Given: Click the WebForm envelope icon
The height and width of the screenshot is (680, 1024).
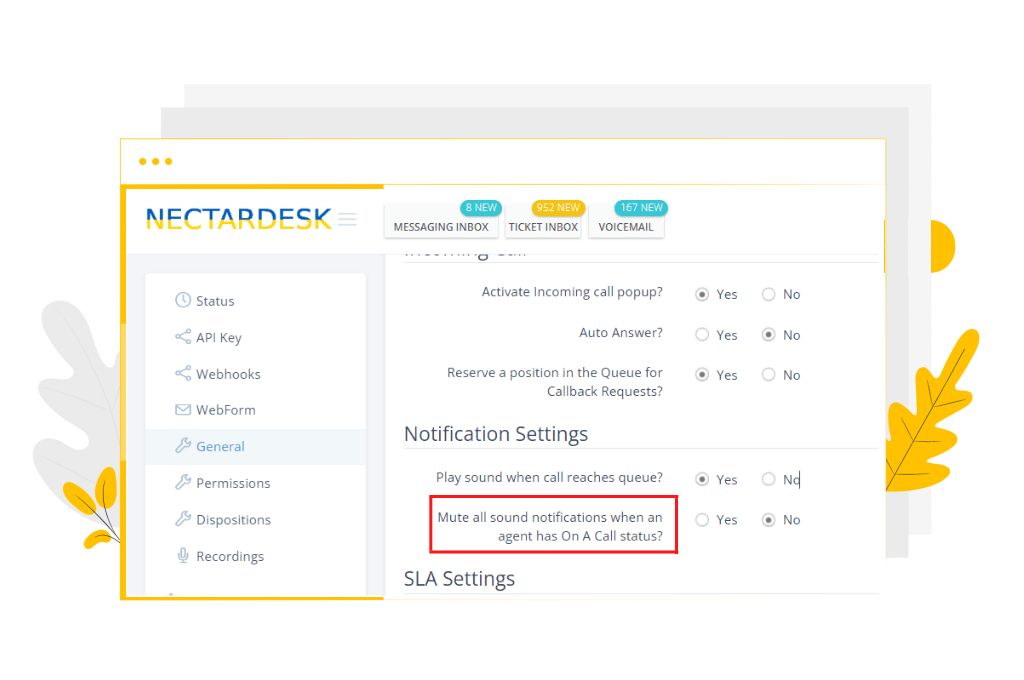Looking at the screenshot, I should (183, 410).
